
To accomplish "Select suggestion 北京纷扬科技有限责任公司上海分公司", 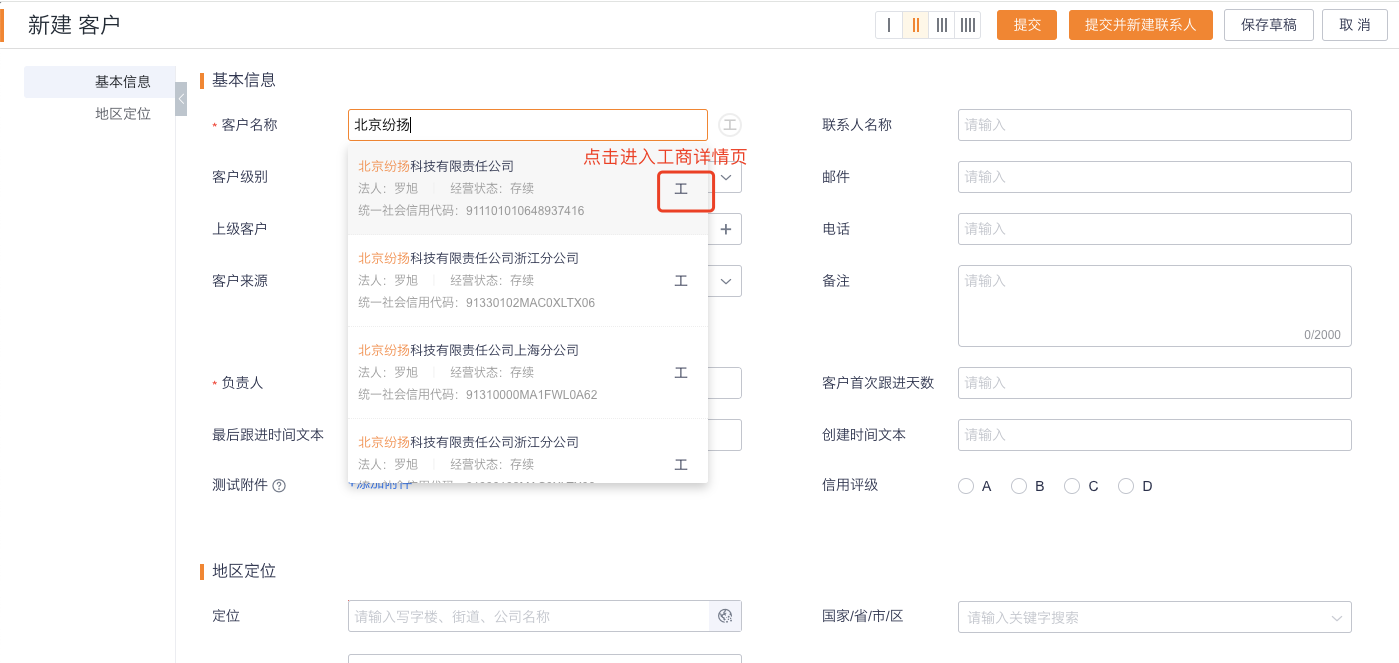I will click(x=528, y=373).
